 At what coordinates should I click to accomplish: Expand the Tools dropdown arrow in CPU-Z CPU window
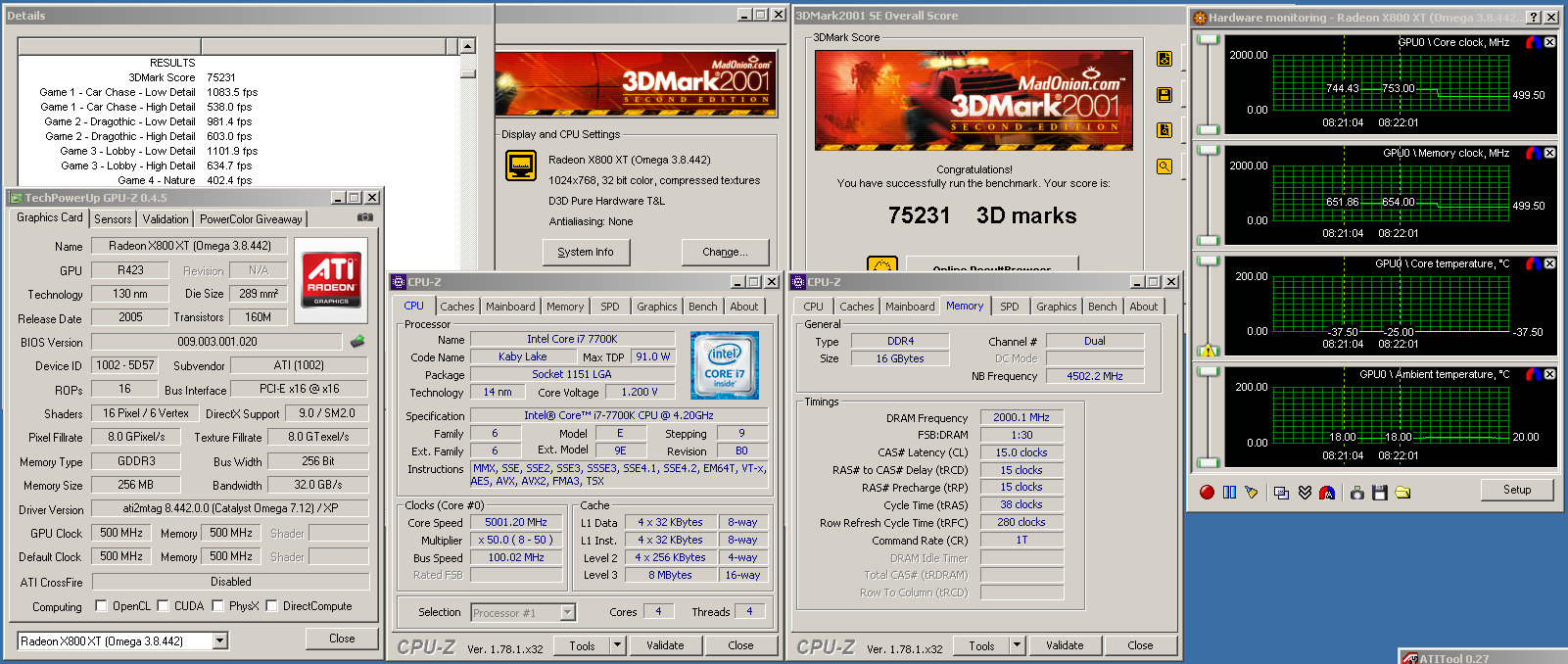(618, 645)
